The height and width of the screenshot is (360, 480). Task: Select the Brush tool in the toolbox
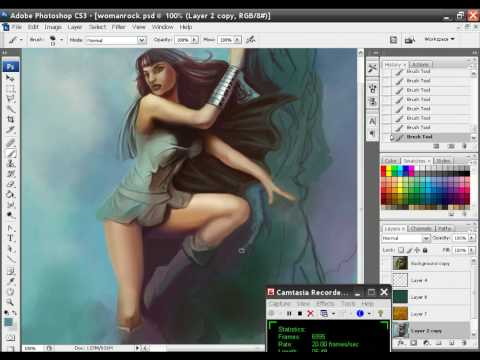pos(10,154)
